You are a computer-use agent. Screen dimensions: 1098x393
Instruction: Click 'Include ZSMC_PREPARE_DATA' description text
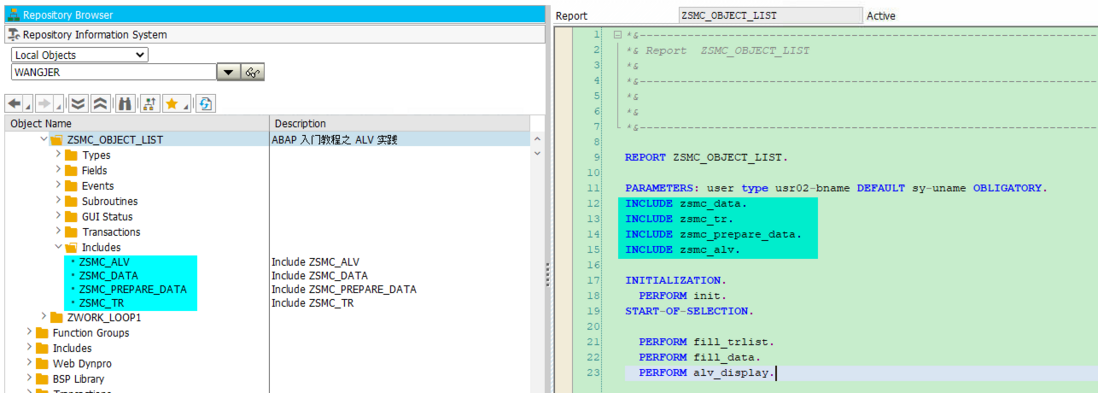pos(344,289)
